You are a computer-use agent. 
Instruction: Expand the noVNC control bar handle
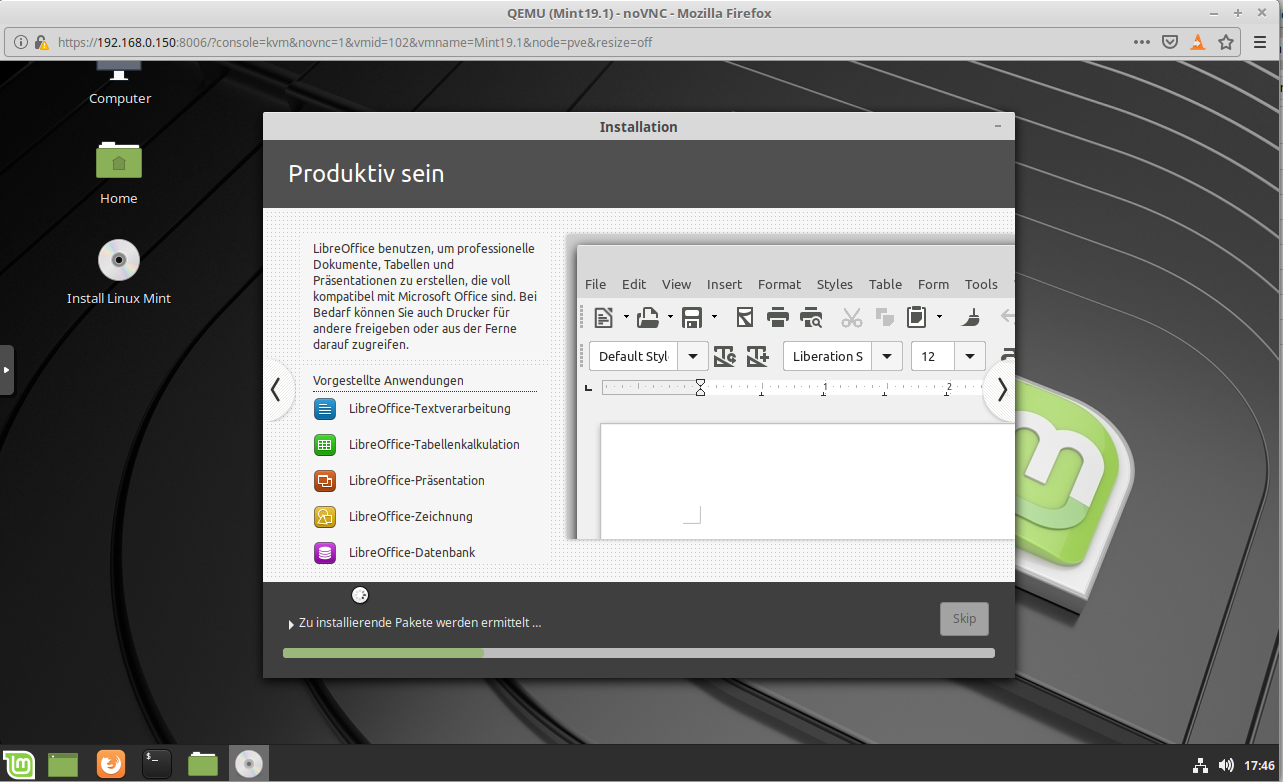tap(6, 370)
